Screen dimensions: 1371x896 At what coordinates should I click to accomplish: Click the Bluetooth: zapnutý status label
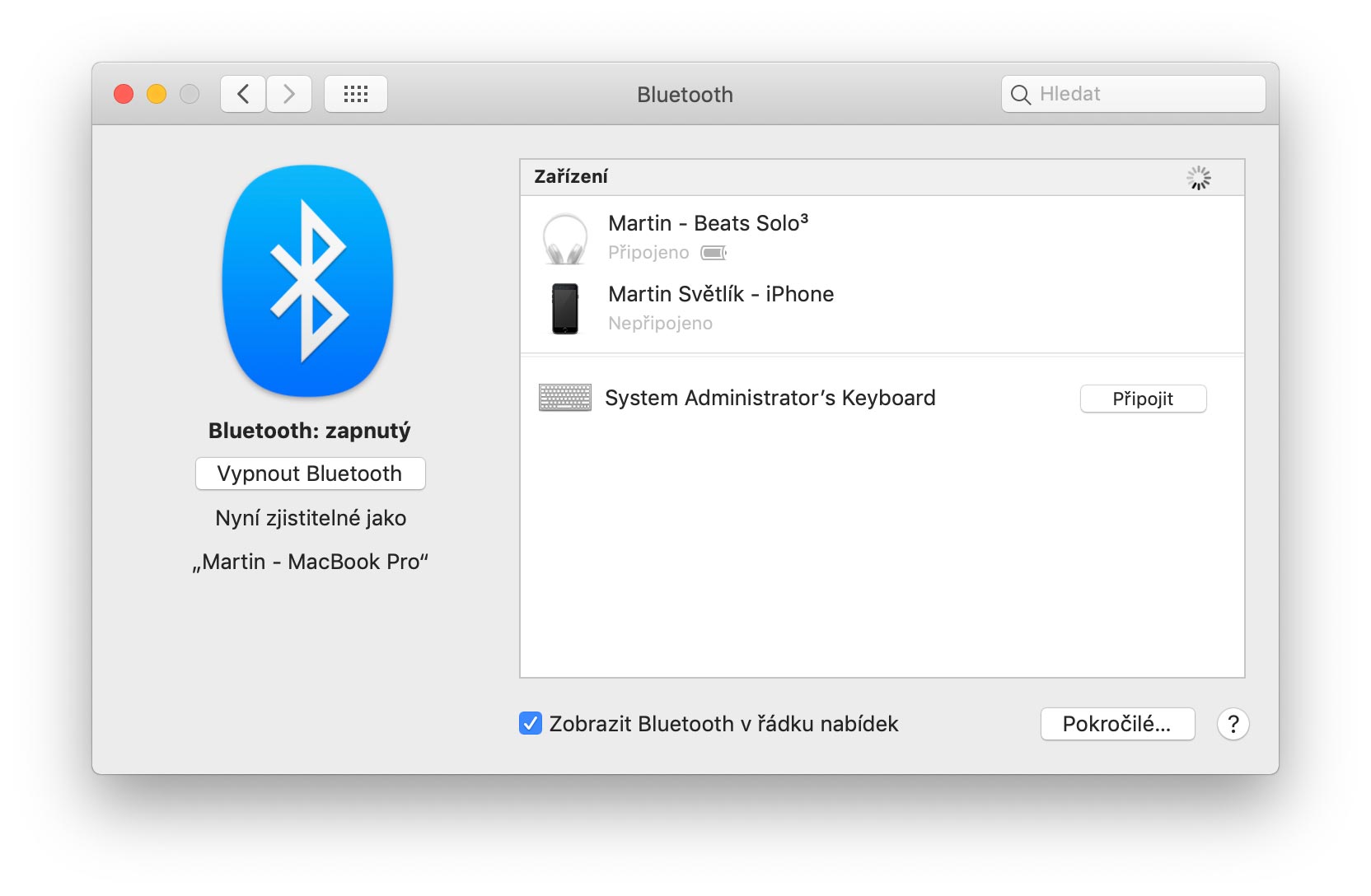tap(310, 431)
